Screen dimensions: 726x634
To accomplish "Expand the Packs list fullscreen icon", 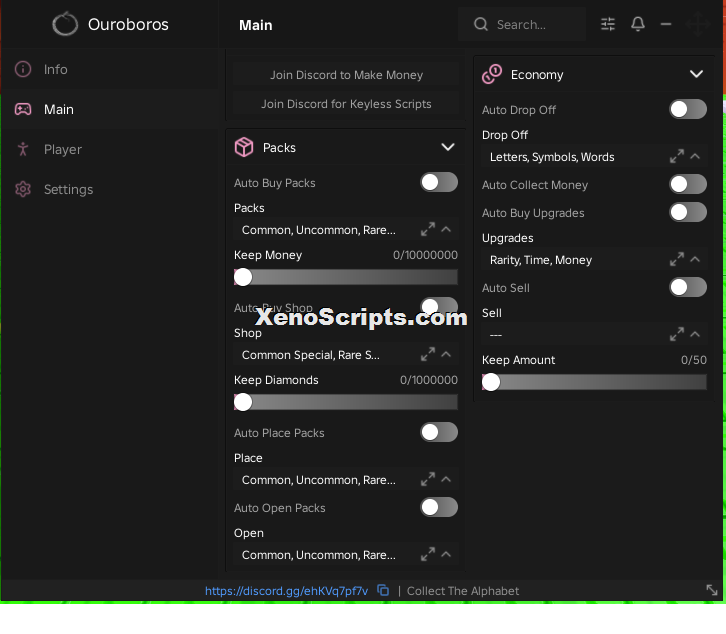I will [427, 230].
